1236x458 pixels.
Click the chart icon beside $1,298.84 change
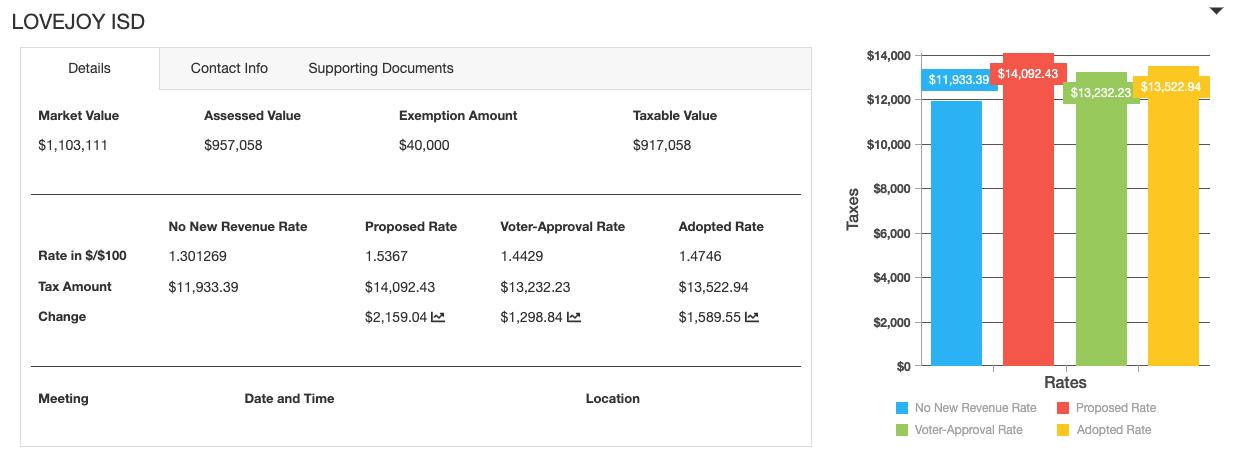point(574,317)
